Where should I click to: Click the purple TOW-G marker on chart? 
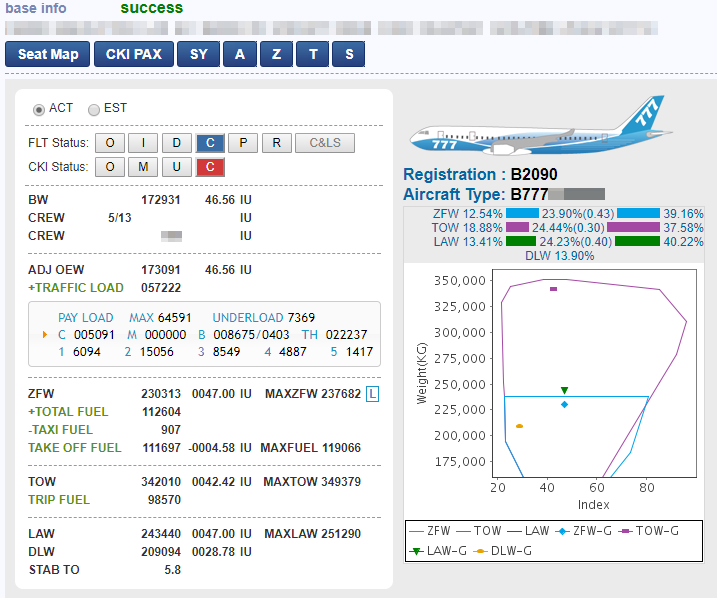point(553,289)
